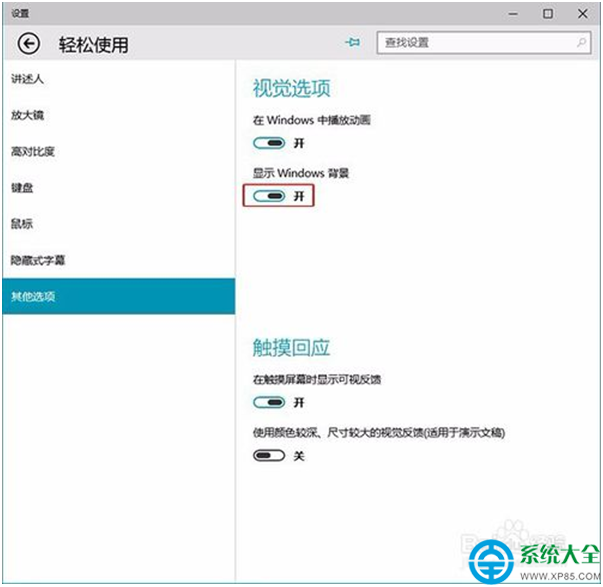Click the 轻松使用 page title

94,45
